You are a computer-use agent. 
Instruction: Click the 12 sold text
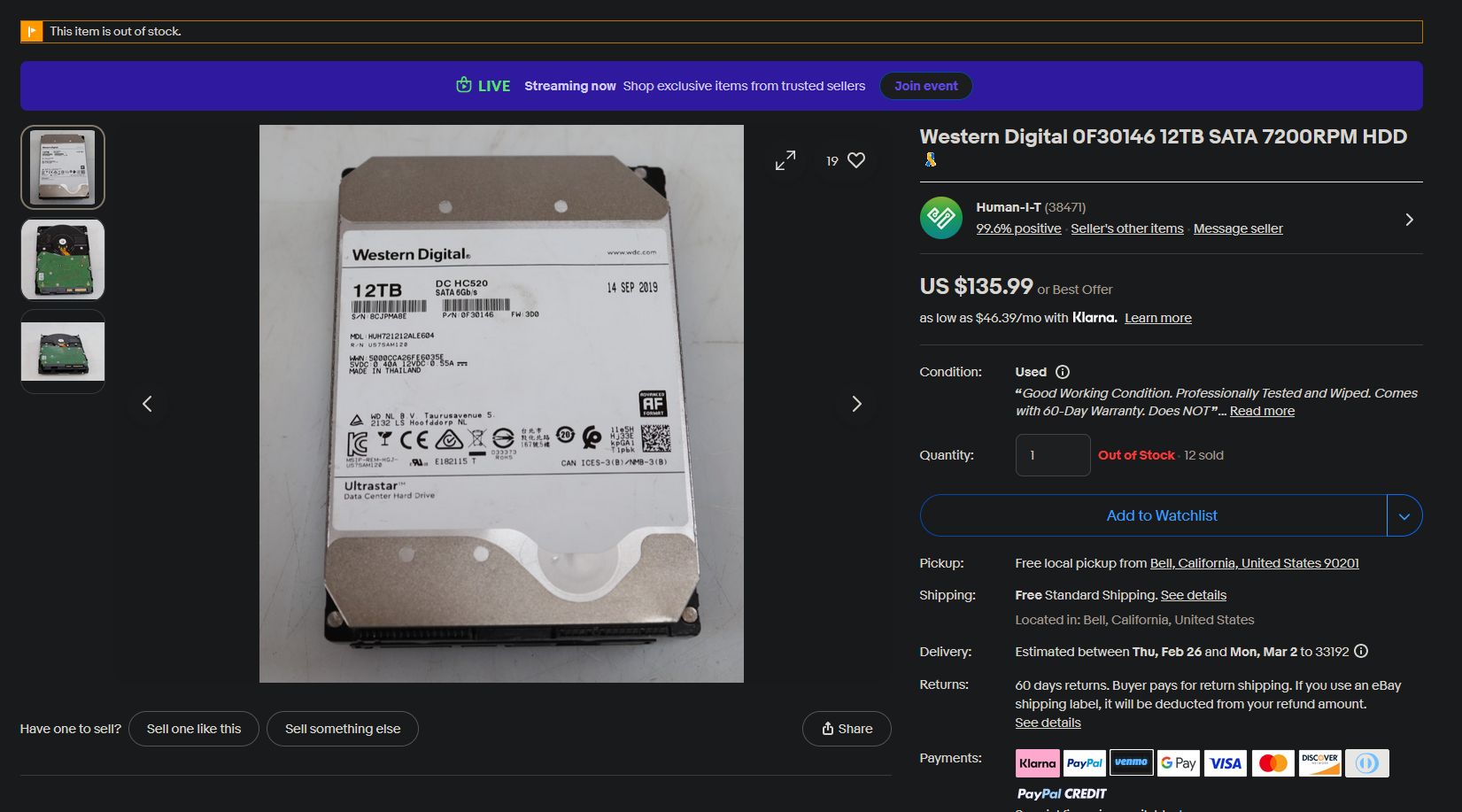point(1204,455)
